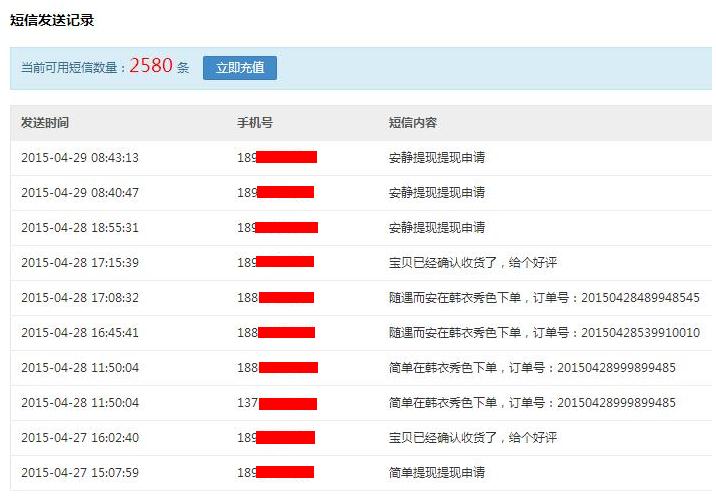716x504 pixels.
Task: Click the 发送时间 column header
Action: tap(45, 123)
